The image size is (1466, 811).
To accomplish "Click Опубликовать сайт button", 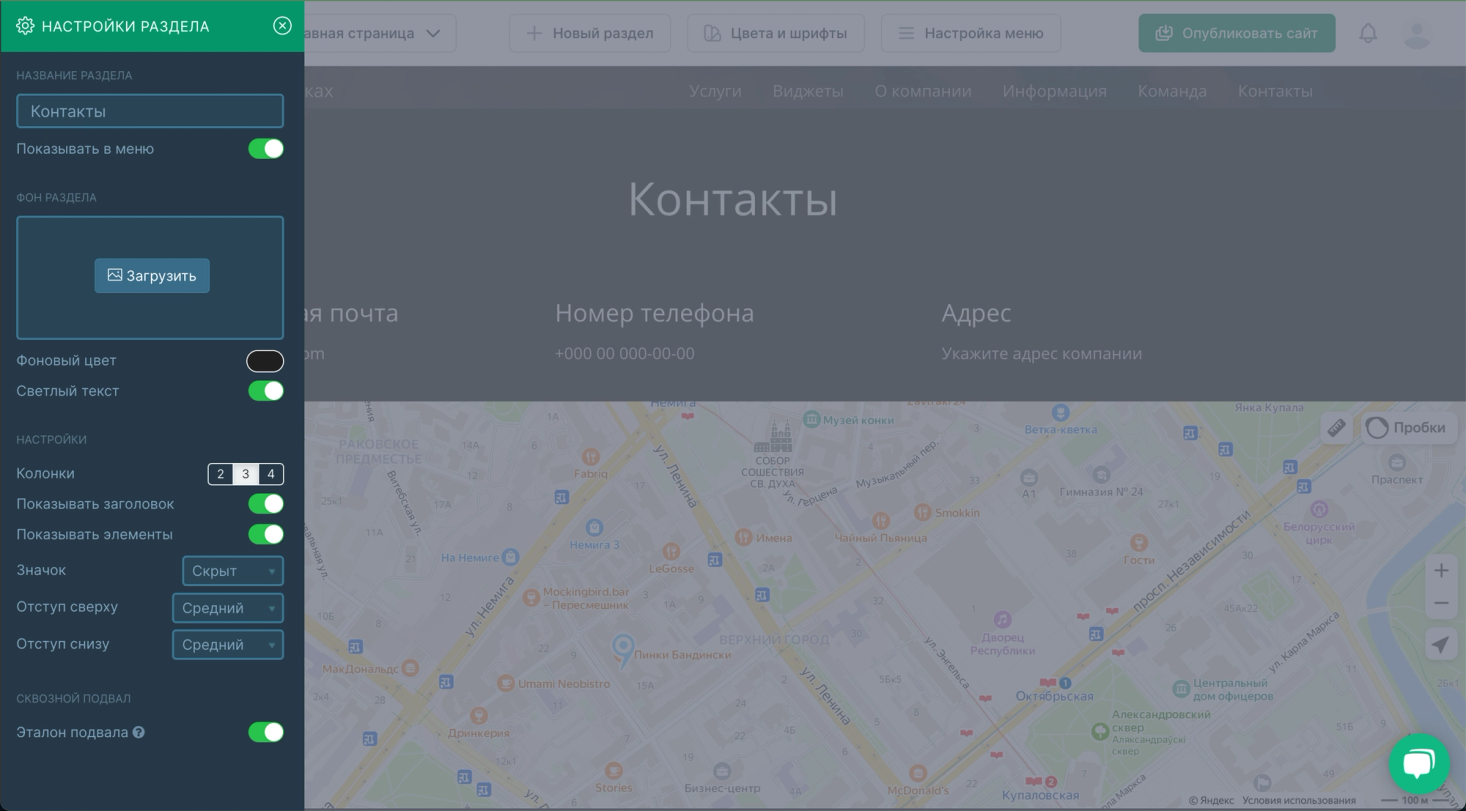I will (x=1237, y=33).
